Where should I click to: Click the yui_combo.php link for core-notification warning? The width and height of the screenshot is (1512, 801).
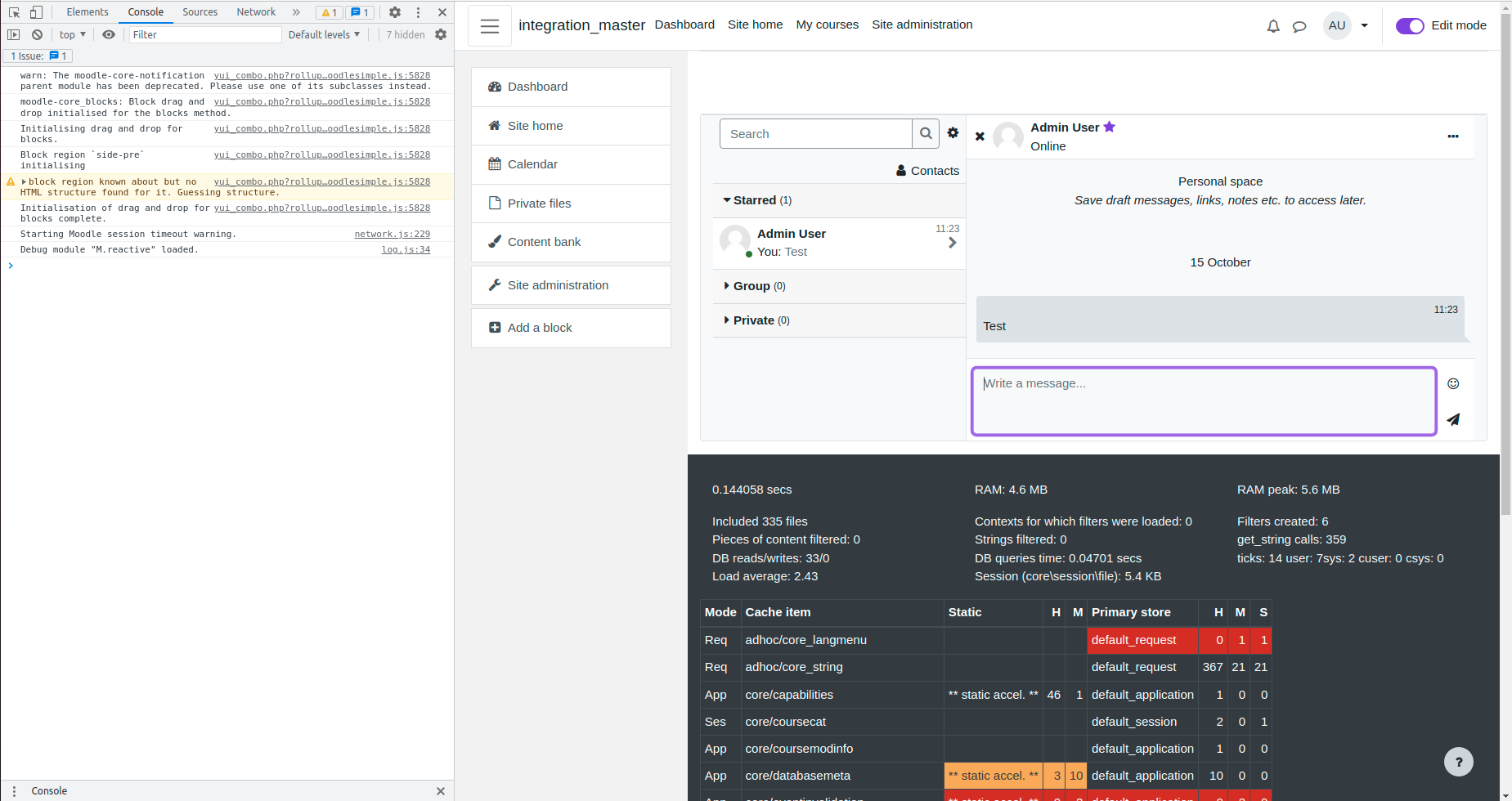pyautogui.click(x=322, y=75)
